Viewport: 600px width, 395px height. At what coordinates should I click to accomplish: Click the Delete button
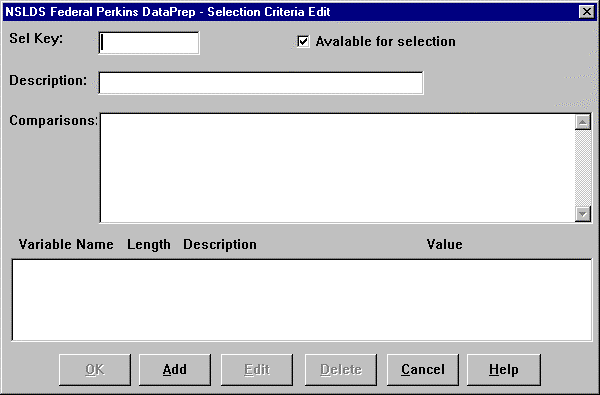point(341,370)
